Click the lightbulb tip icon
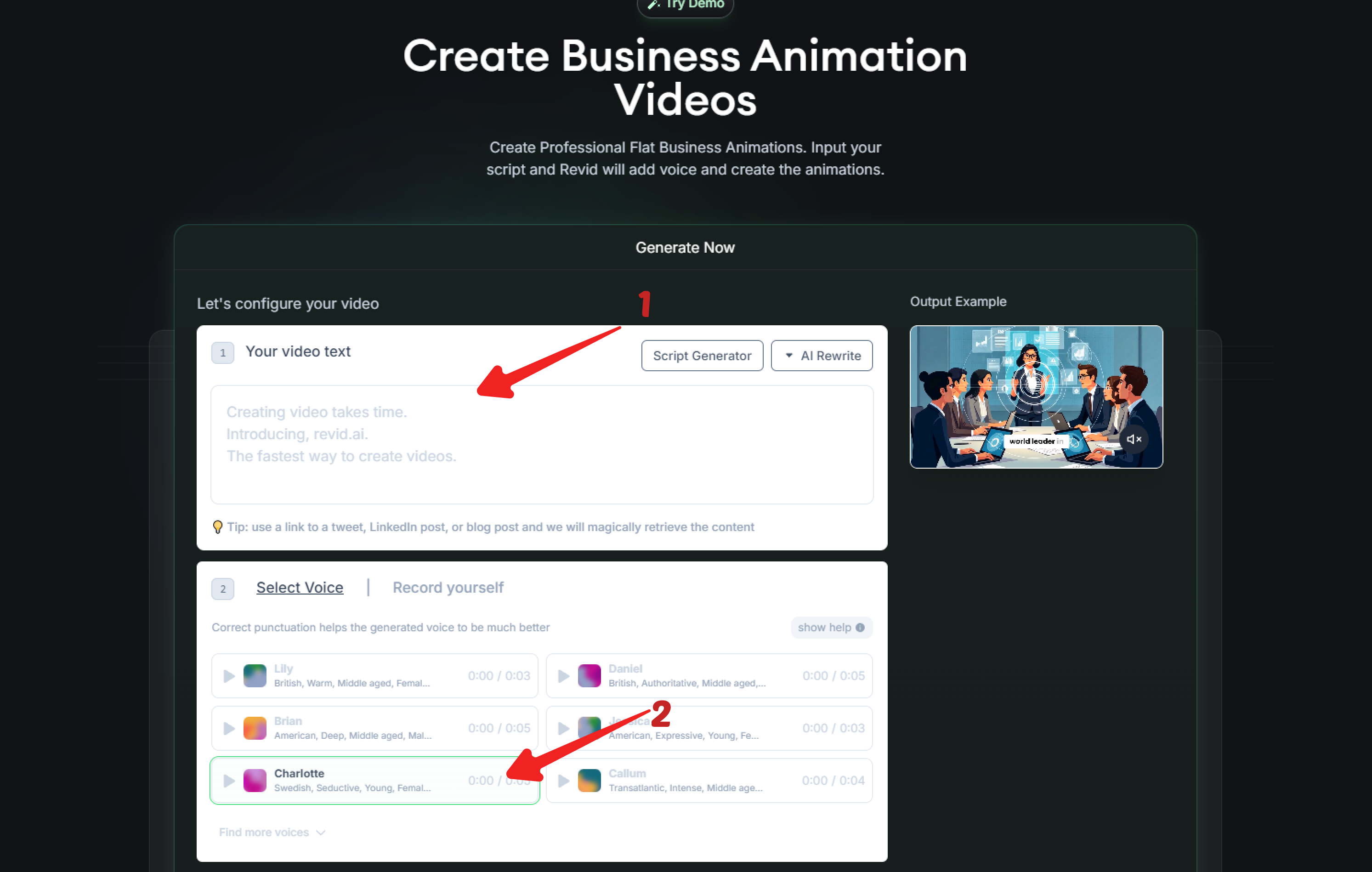 pyautogui.click(x=218, y=527)
